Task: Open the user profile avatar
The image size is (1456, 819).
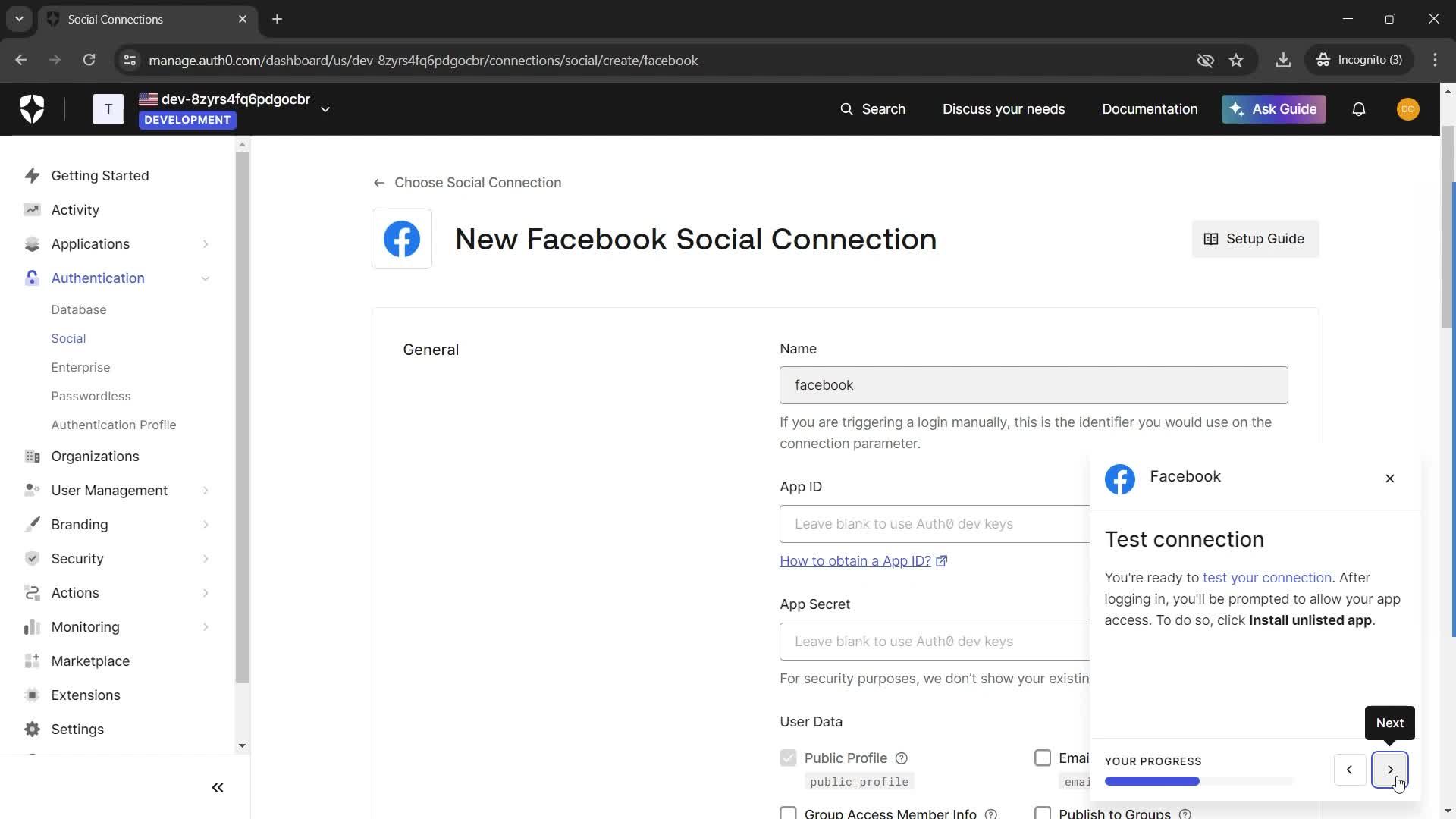Action: point(1408,109)
